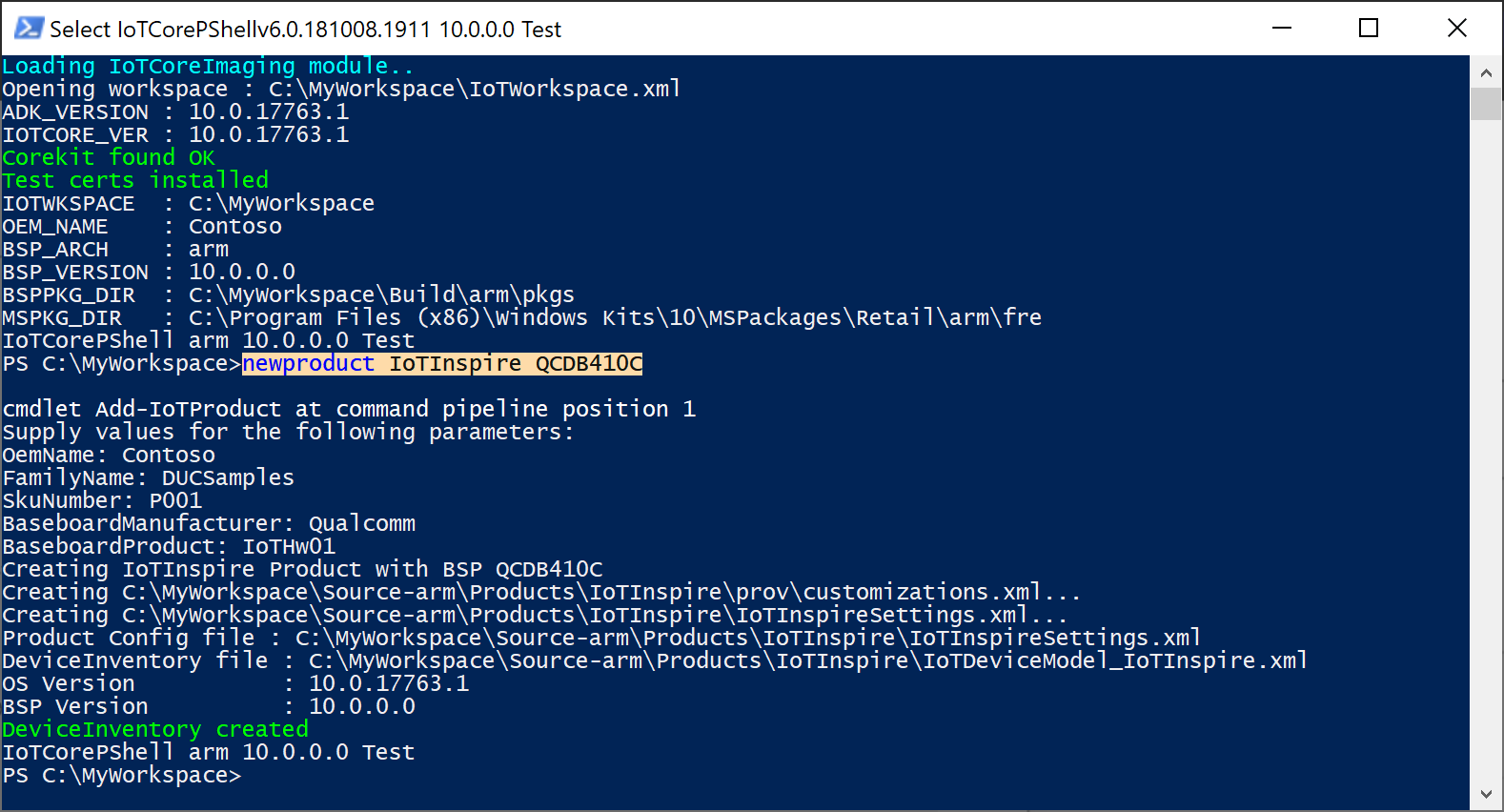Select the highlighted newproduct IoTInspire QCDB410C command
Image resolution: width=1504 pixels, height=812 pixels.
441,363
